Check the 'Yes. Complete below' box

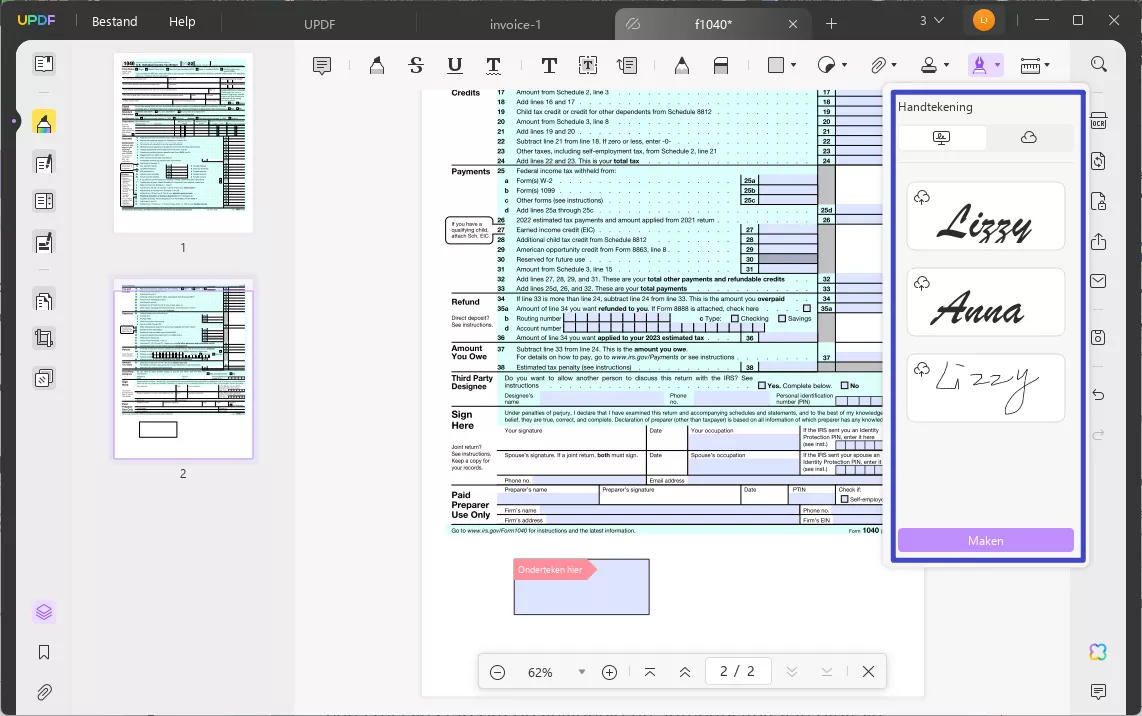pyautogui.click(x=762, y=385)
